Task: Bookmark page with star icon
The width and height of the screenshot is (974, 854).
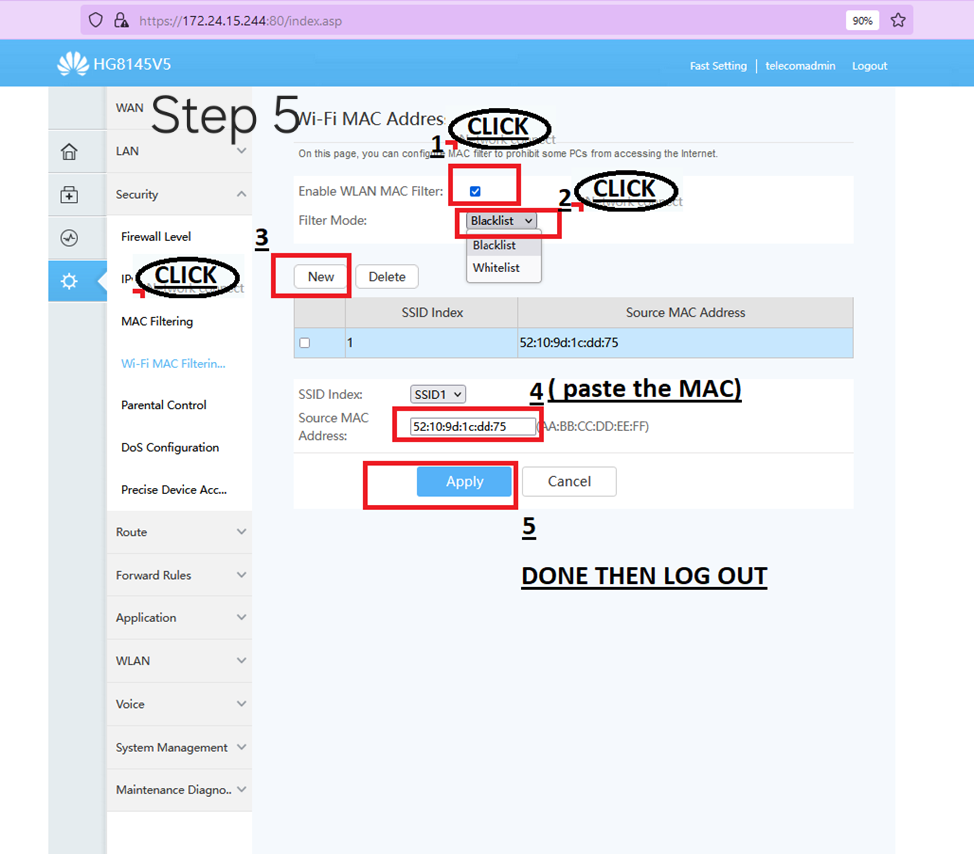Action: click(x=898, y=20)
